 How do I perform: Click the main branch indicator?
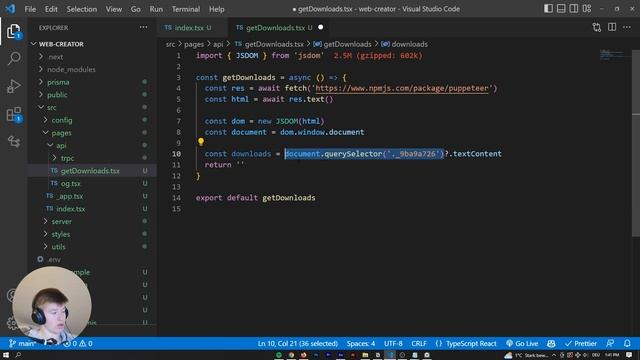coord(22,344)
